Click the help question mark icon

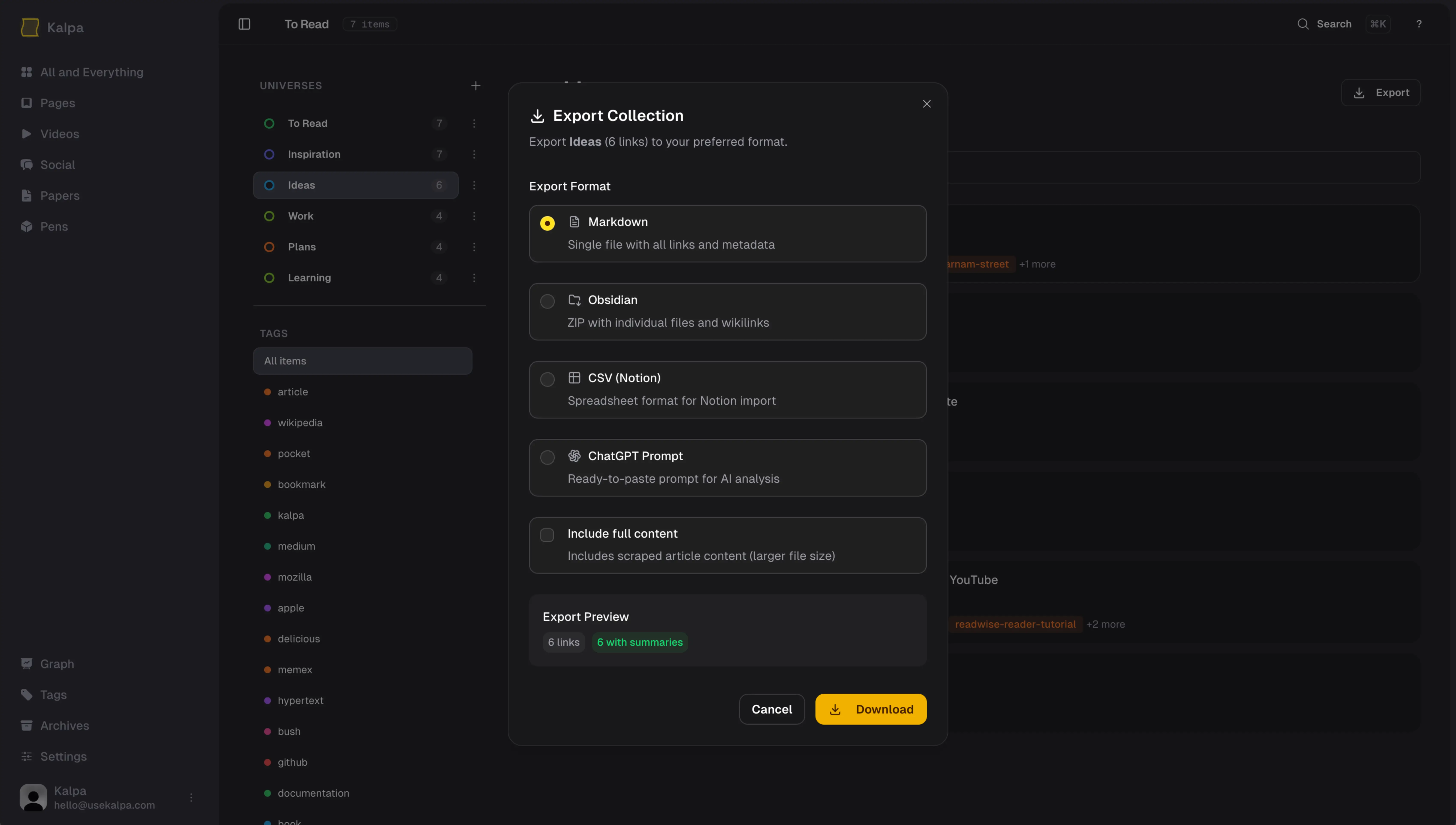point(1419,24)
